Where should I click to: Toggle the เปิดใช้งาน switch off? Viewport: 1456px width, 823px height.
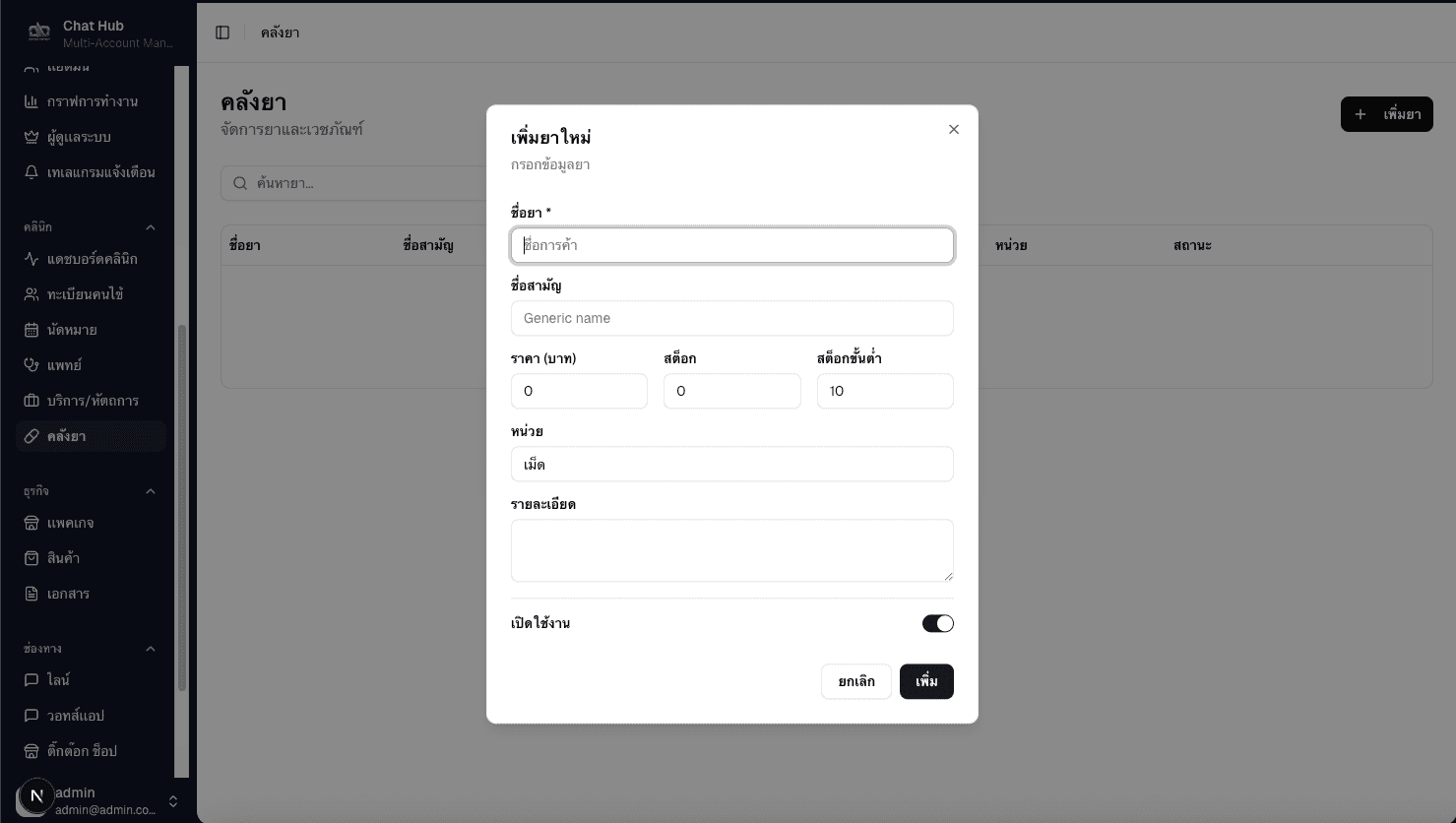(x=937, y=623)
